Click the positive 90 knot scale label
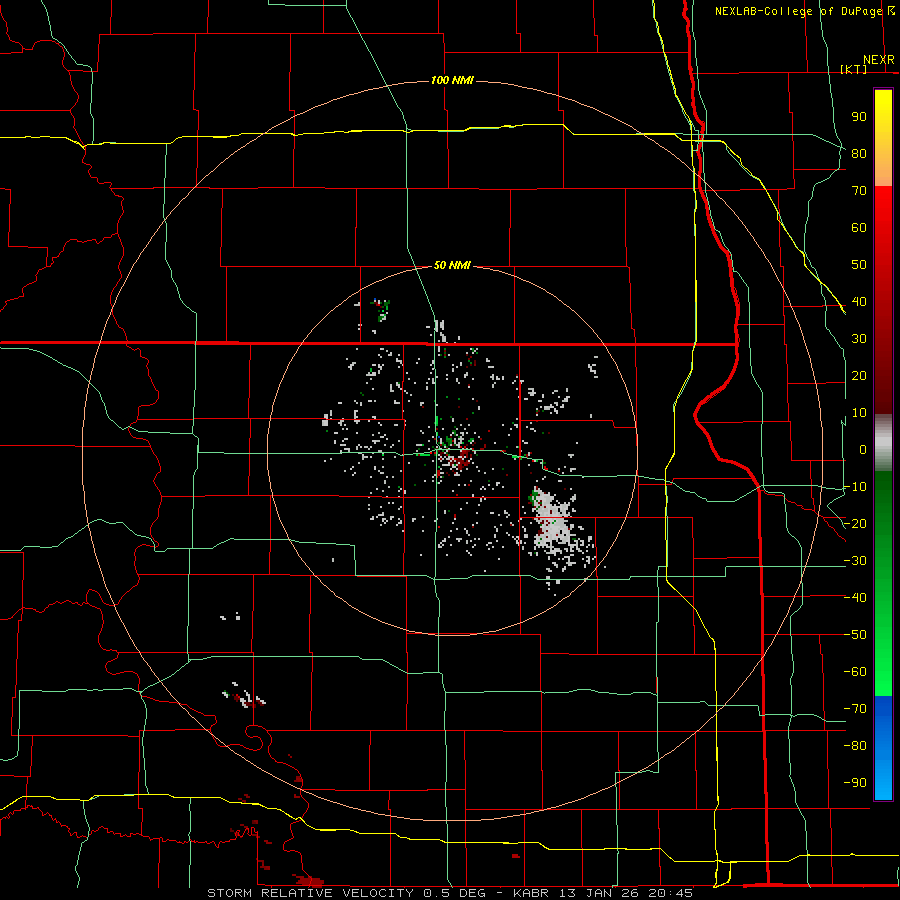900x900 pixels. [859, 117]
